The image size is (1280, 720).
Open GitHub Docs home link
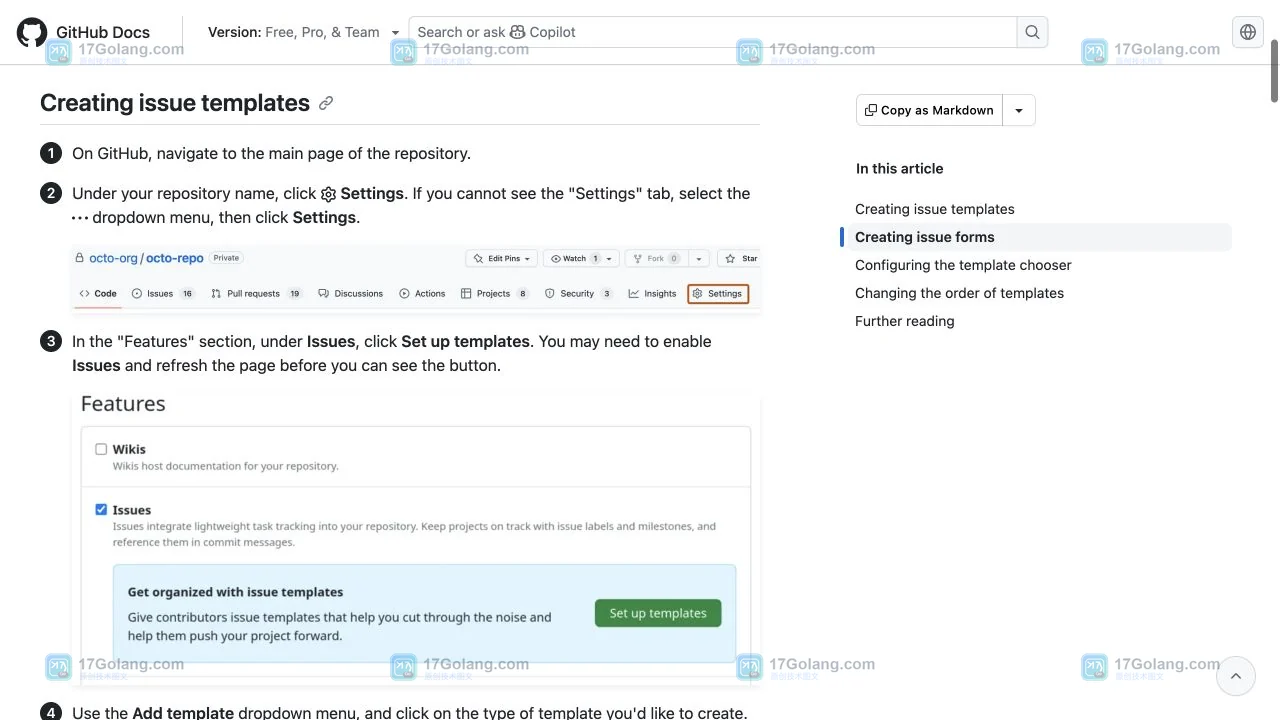click(103, 32)
